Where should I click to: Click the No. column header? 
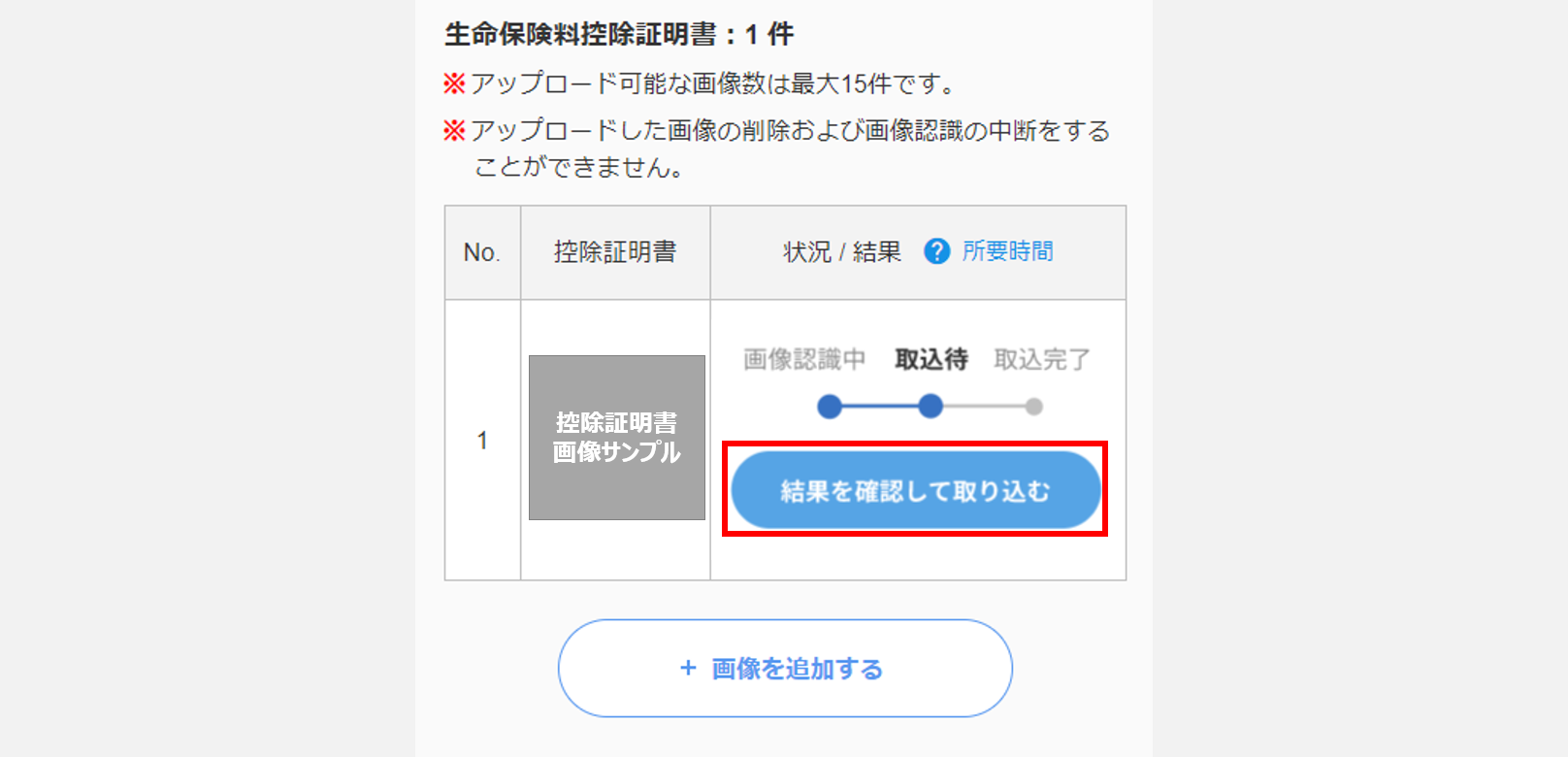(482, 252)
